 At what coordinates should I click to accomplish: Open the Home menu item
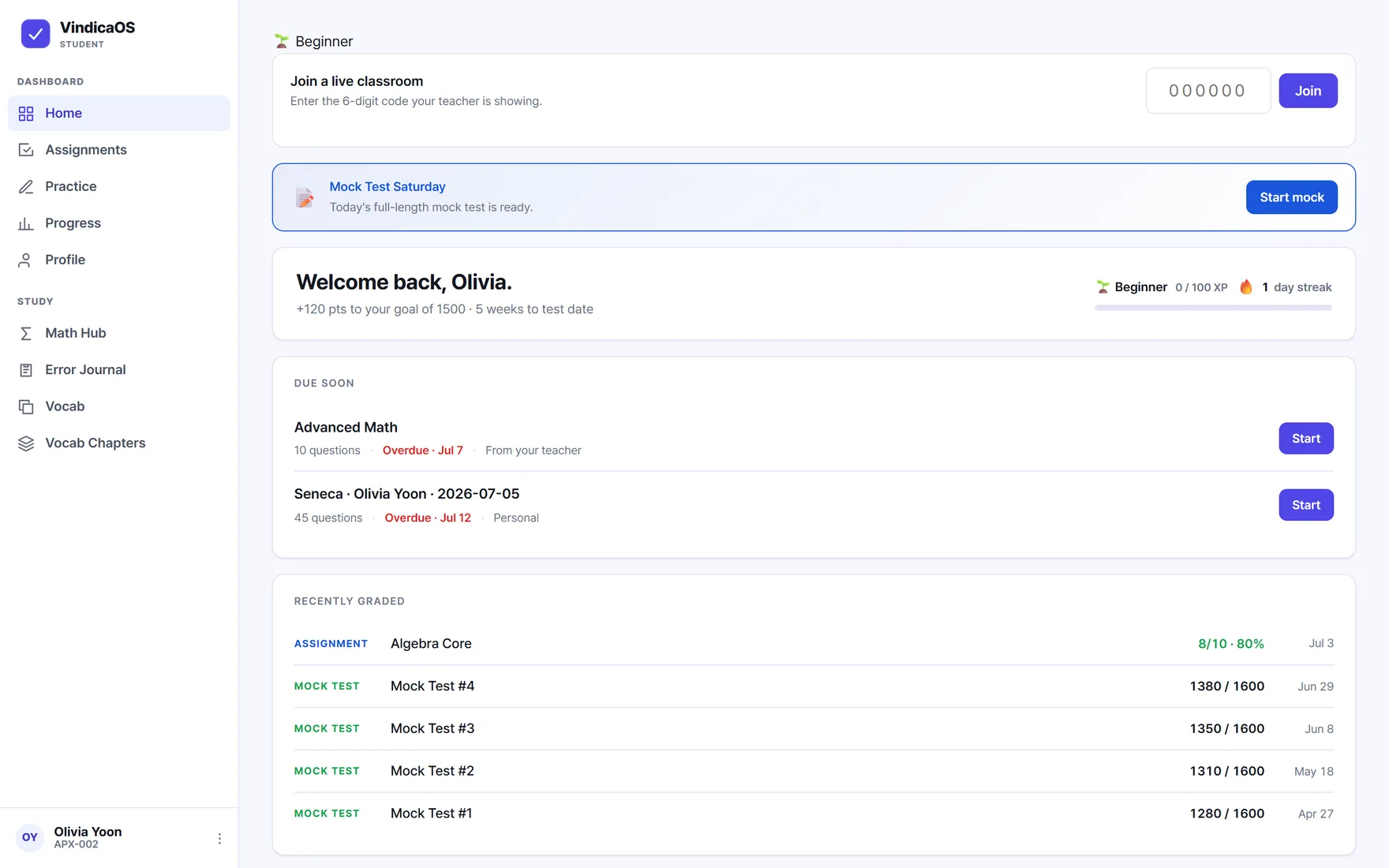click(x=119, y=114)
